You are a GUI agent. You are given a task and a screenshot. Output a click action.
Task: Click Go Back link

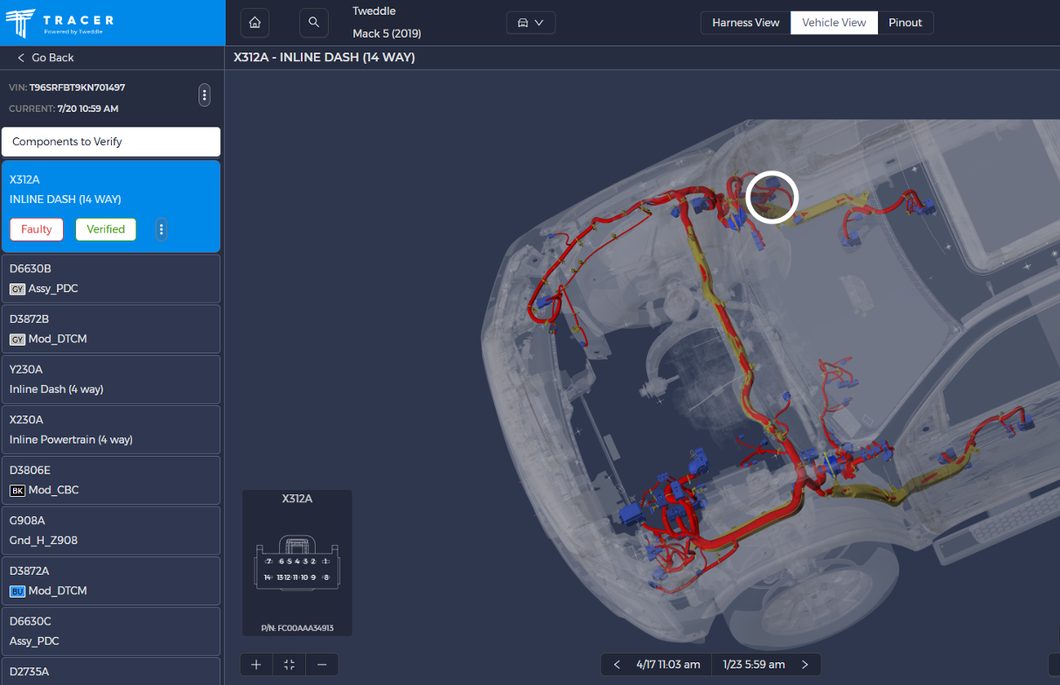click(45, 57)
